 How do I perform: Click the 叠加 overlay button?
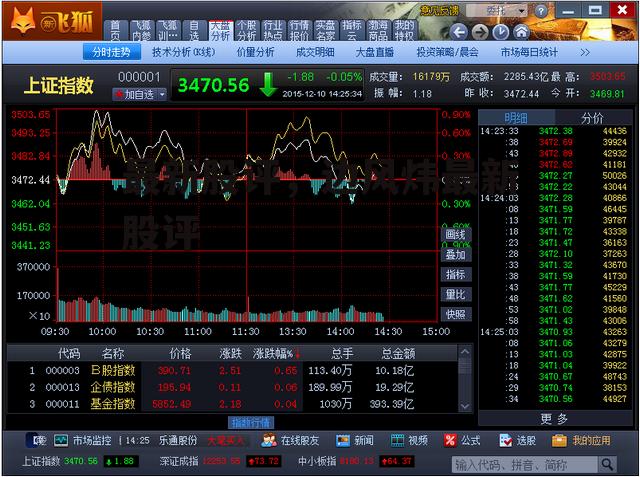456,255
